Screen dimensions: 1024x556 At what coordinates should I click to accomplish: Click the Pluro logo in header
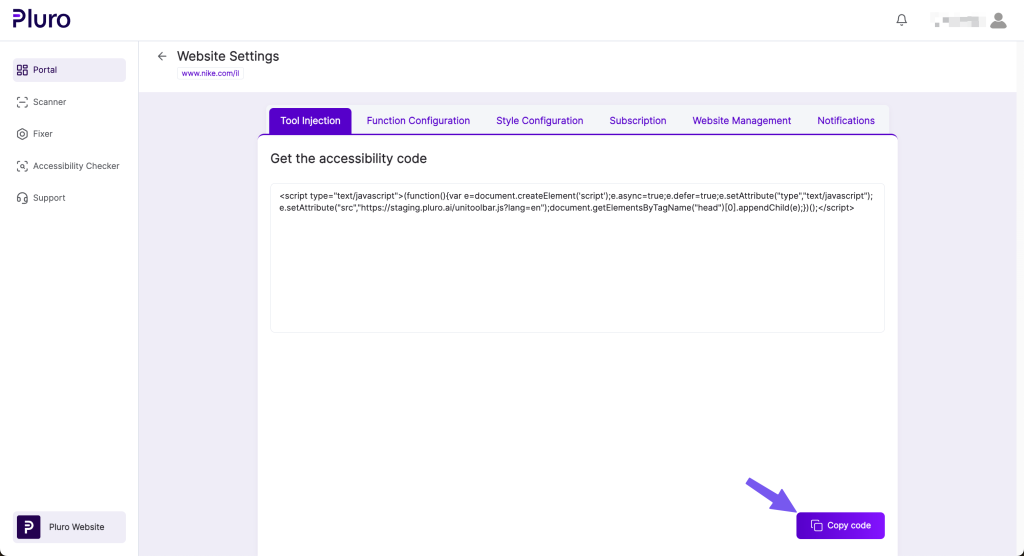(41, 19)
